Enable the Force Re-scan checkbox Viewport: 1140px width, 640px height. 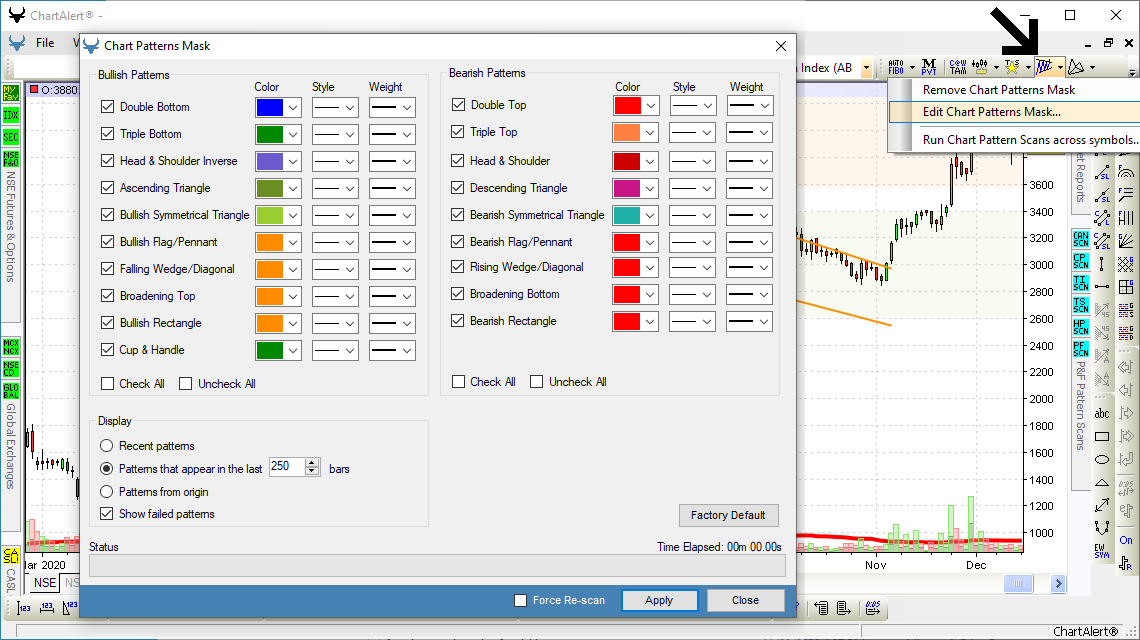[x=521, y=600]
